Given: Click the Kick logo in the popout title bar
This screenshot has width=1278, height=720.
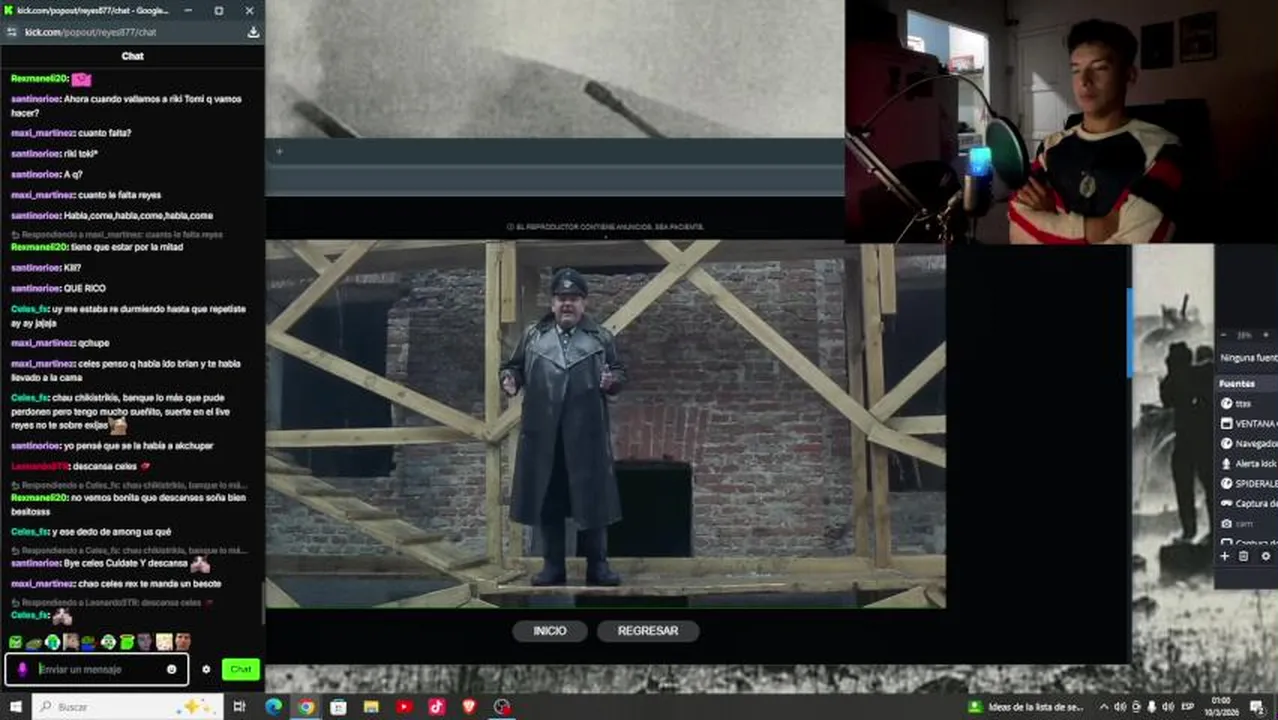Looking at the screenshot, I should (x=8, y=10).
